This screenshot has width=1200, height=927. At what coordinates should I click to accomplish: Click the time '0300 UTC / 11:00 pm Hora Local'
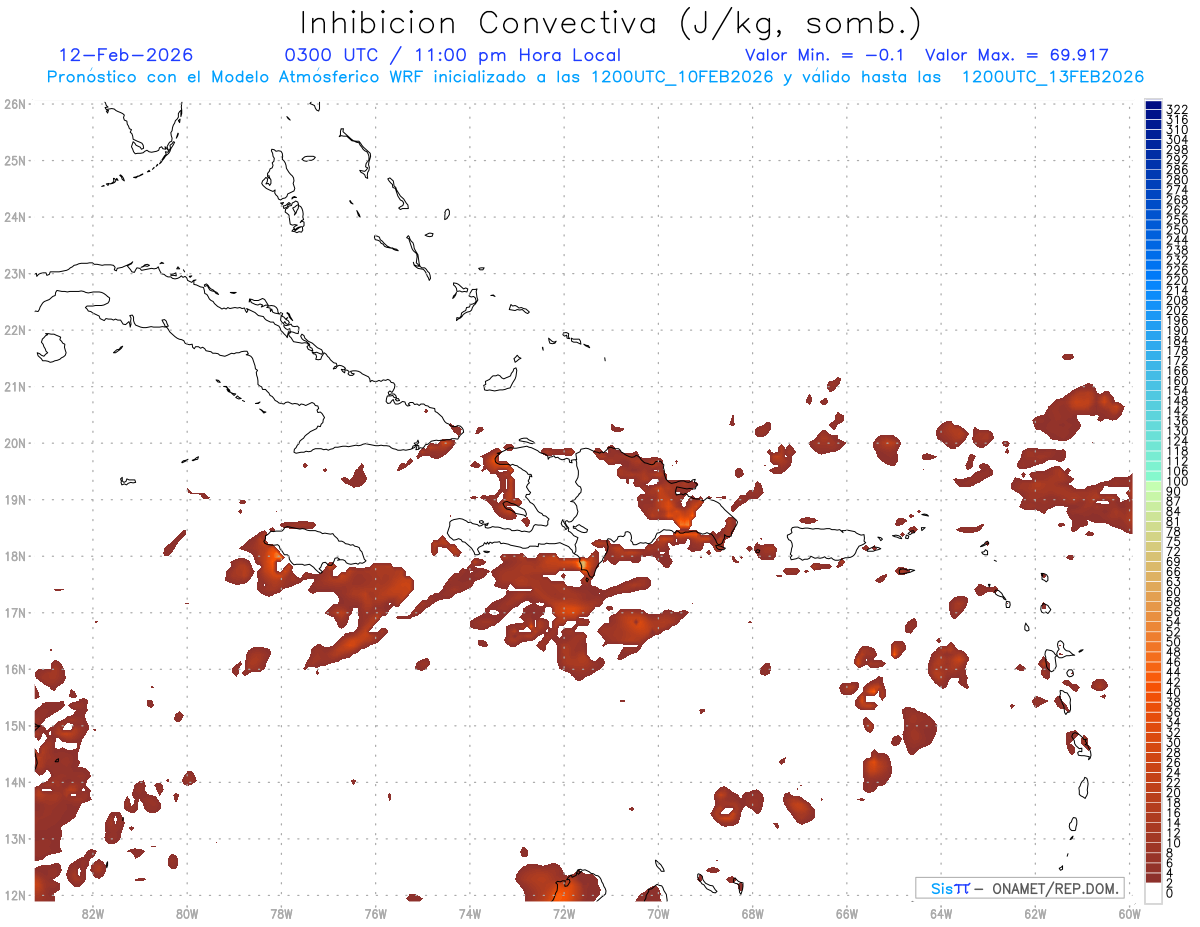click(x=453, y=56)
